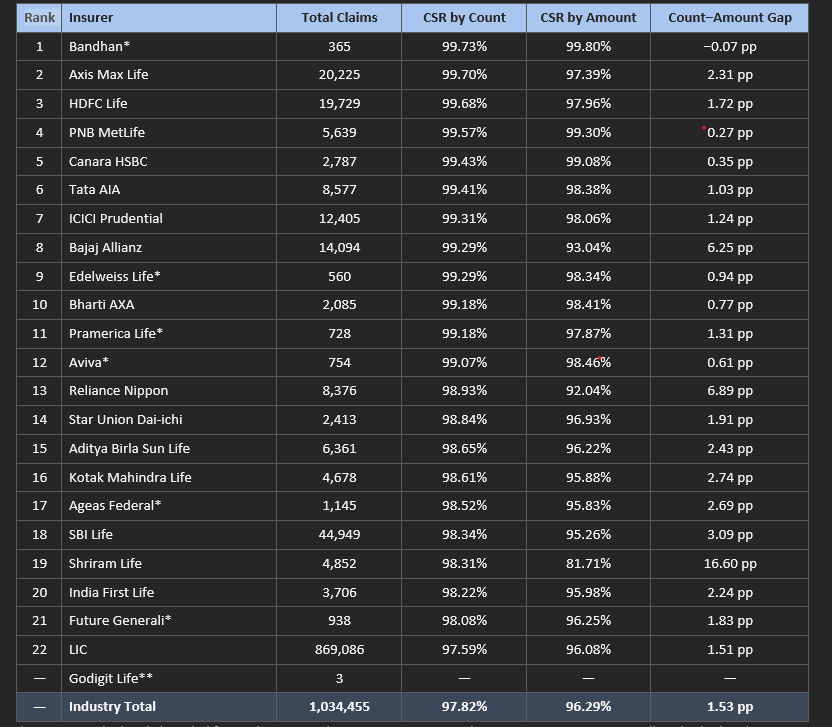Click Godigit Life total claims value 3
The image size is (832, 727).
[339, 679]
